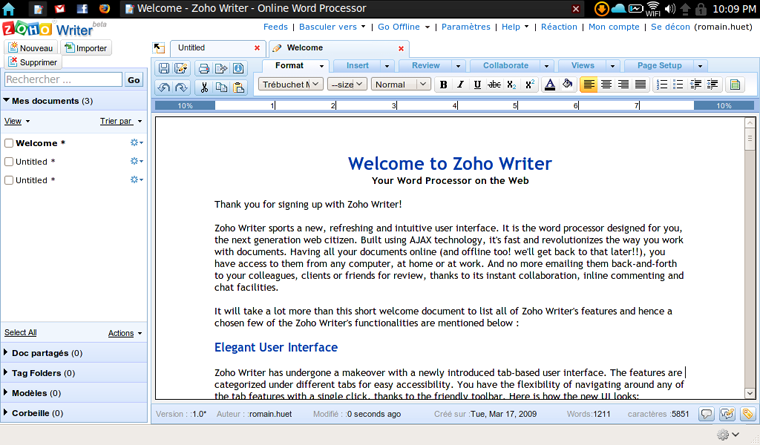This screenshot has height=445, width=760.
Task: Open the Normal paragraph style dropdown
Action: pyautogui.click(x=401, y=84)
